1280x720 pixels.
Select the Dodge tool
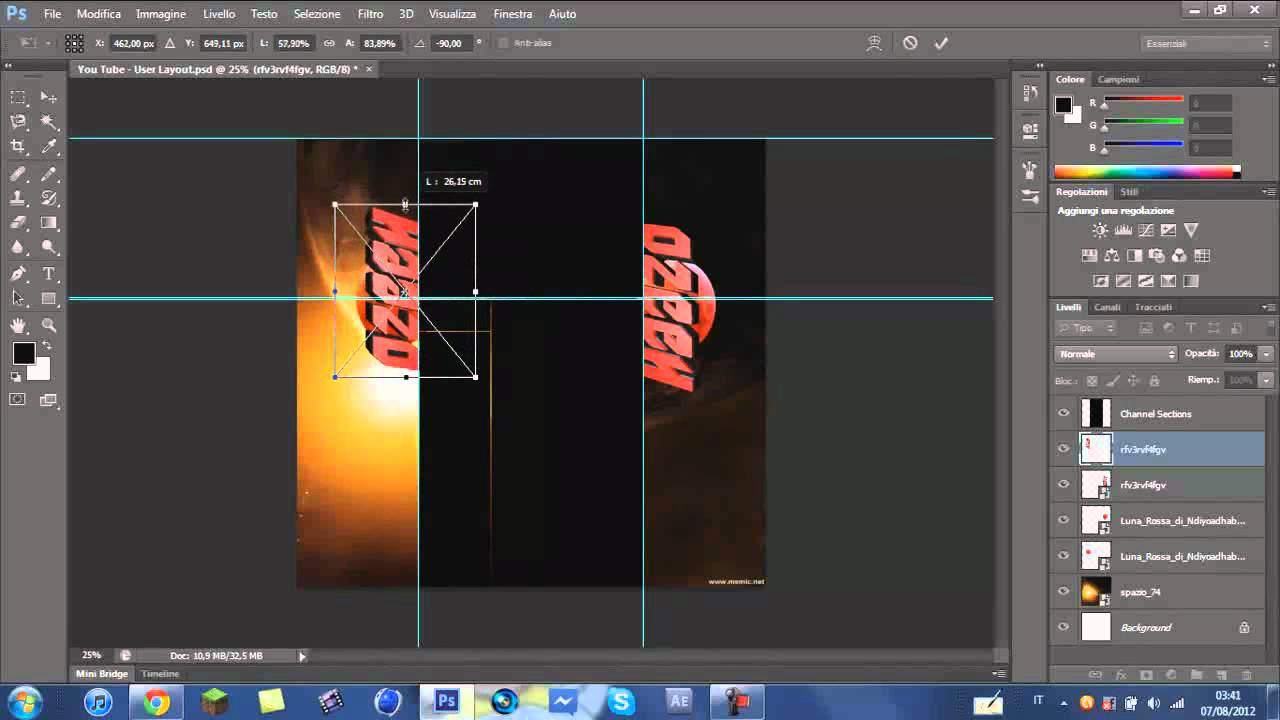click(48, 248)
